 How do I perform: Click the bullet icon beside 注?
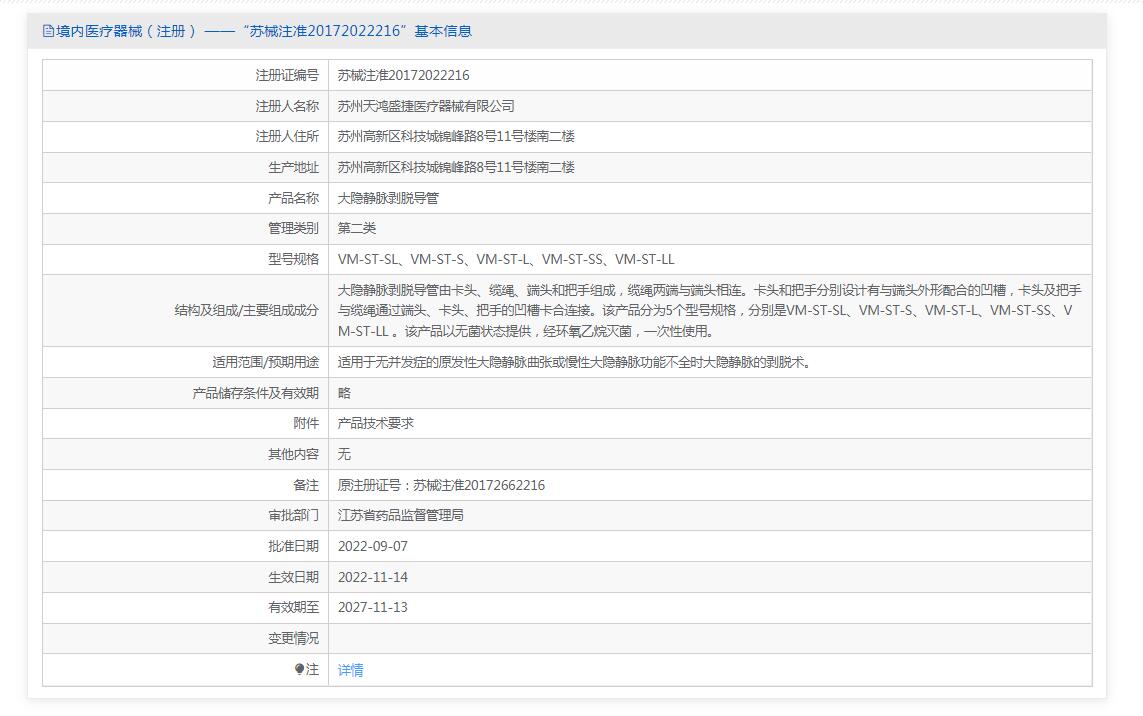coord(299,669)
